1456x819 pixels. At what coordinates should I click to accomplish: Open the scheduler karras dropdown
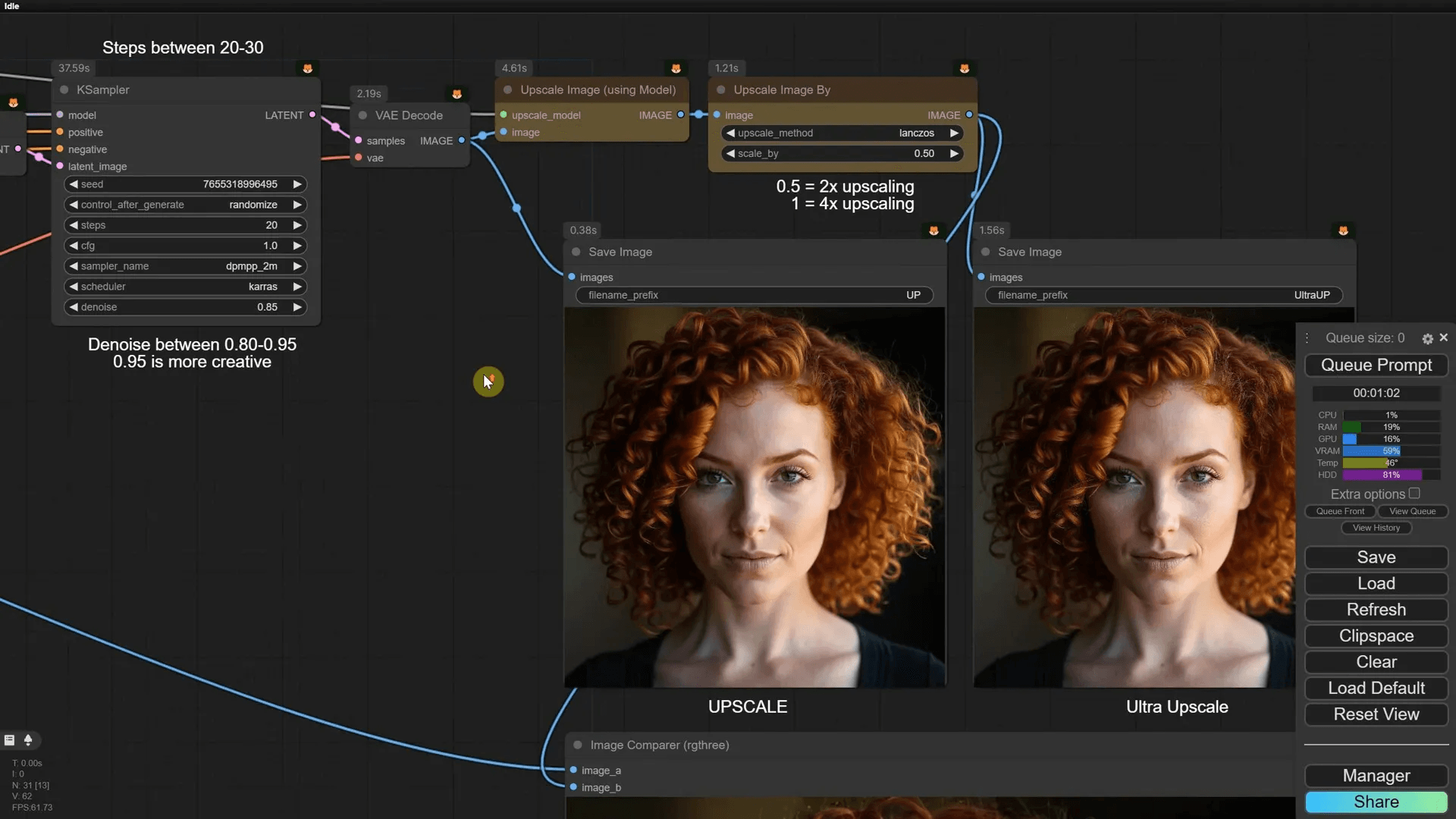click(x=186, y=287)
